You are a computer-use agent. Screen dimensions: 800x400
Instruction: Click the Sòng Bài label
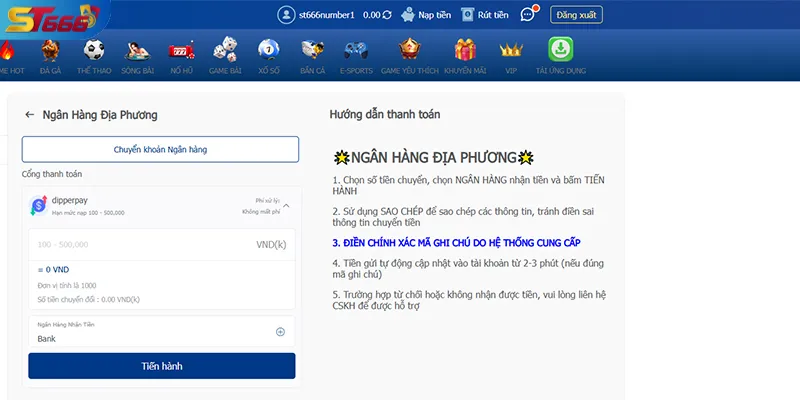click(137, 71)
